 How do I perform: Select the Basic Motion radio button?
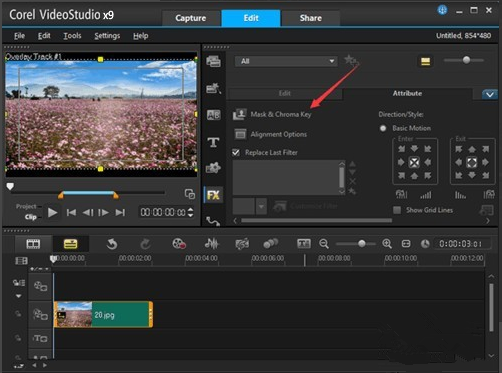[x=383, y=128]
